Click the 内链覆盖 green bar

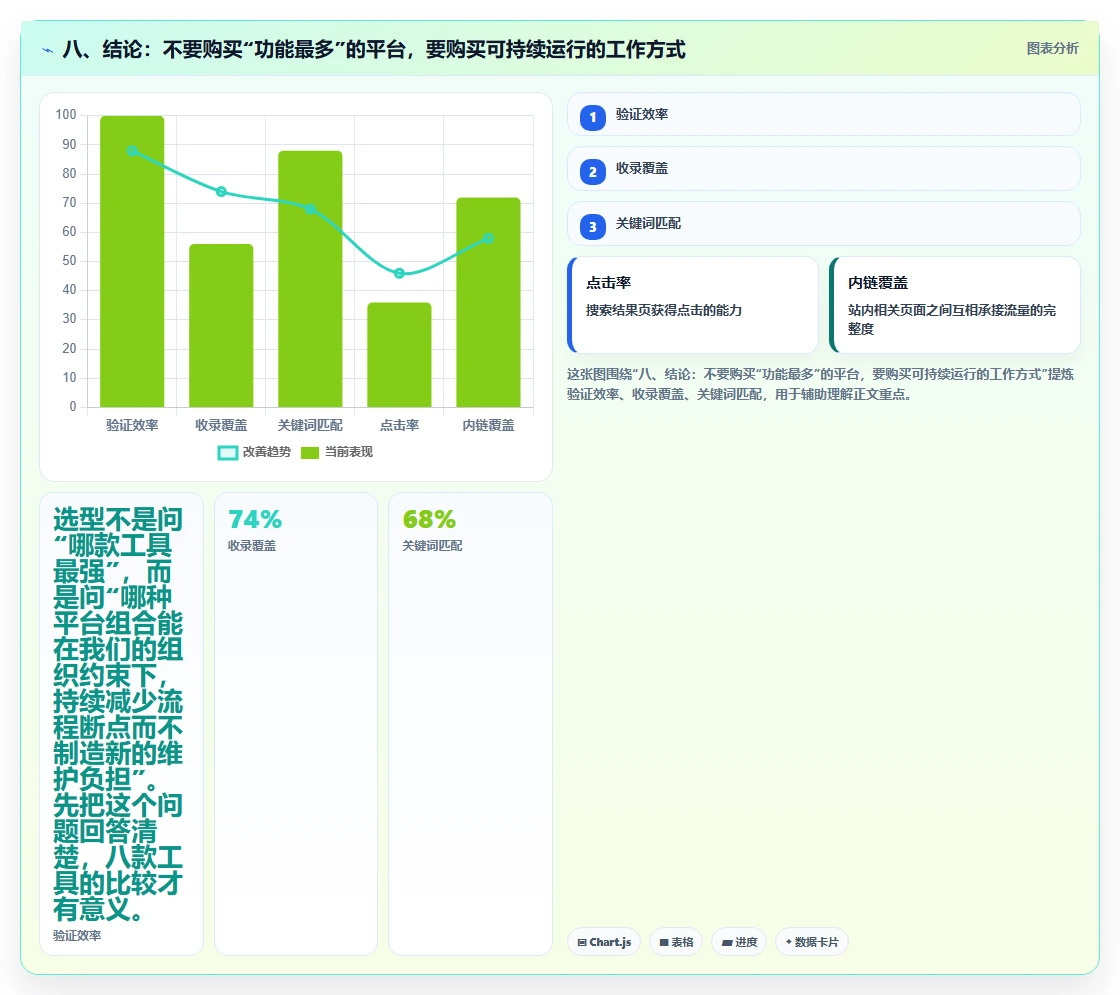[x=489, y=303]
